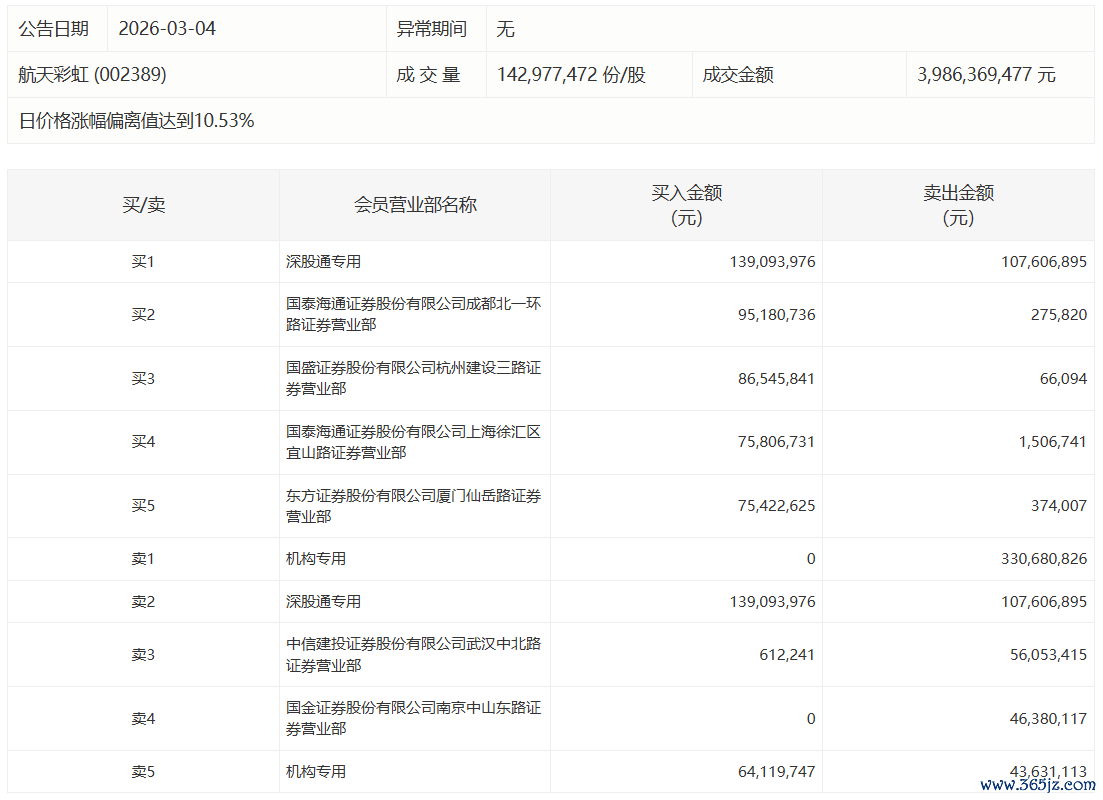The width and height of the screenshot is (1103, 800).
Task: Click the 公告日期 label cell
Action: pyautogui.click(x=53, y=29)
